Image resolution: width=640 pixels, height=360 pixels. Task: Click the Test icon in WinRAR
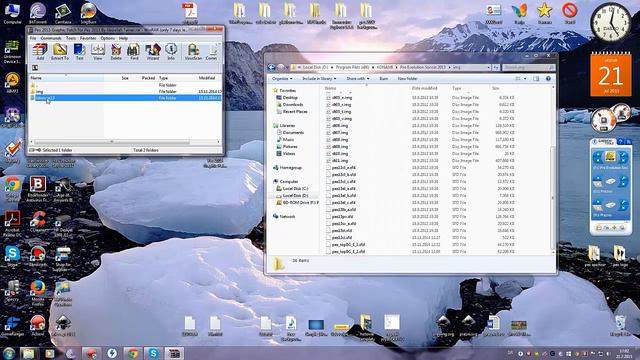pyautogui.click(x=79, y=51)
